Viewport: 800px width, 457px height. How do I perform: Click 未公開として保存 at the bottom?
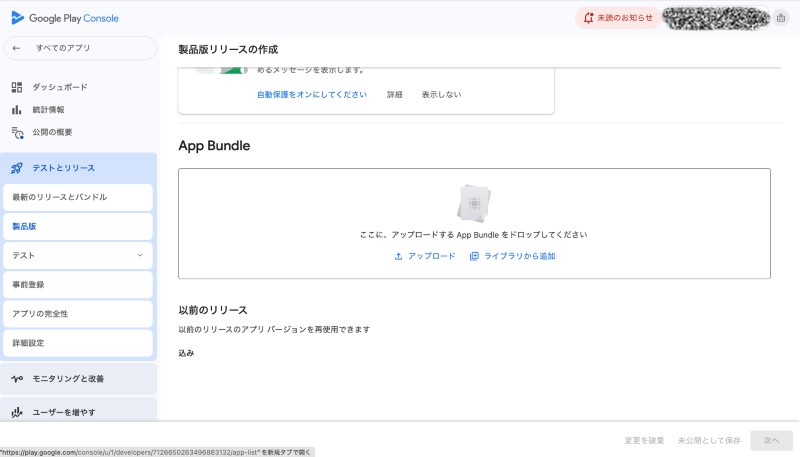(709, 440)
